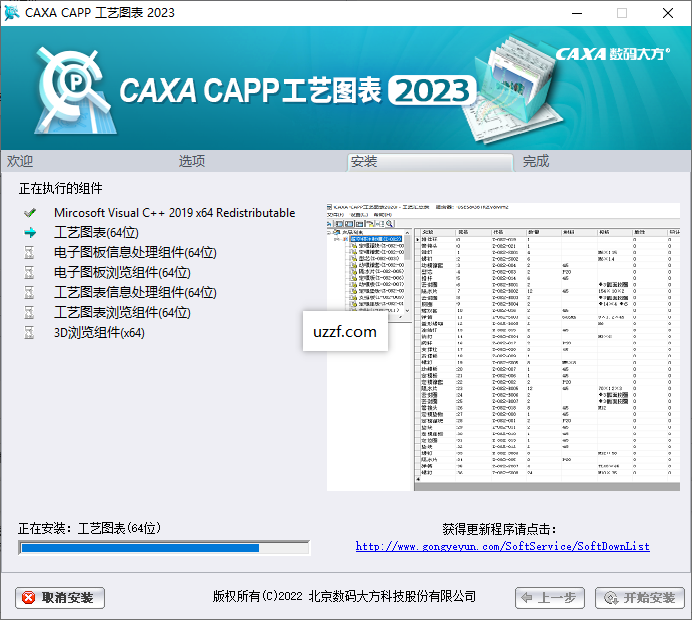Screen dimensions: 692x620
Task: Click the hourglass icon beside 3D浏览组件(x64)
Action: 29,333
